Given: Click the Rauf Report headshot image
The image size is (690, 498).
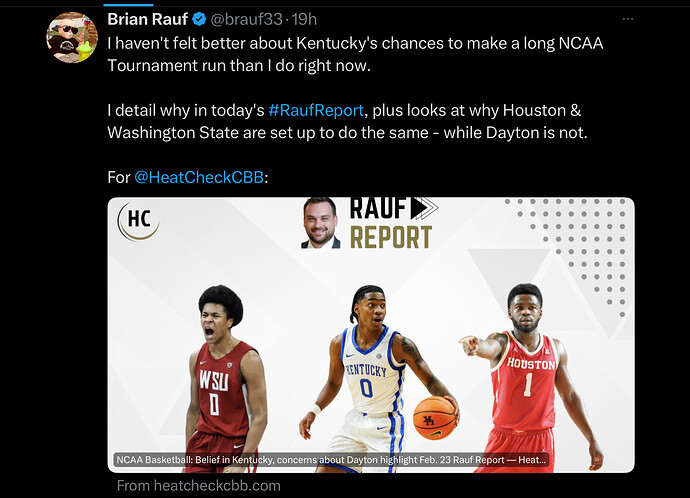Looking at the screenshot, I should click(x=320, y=223).
